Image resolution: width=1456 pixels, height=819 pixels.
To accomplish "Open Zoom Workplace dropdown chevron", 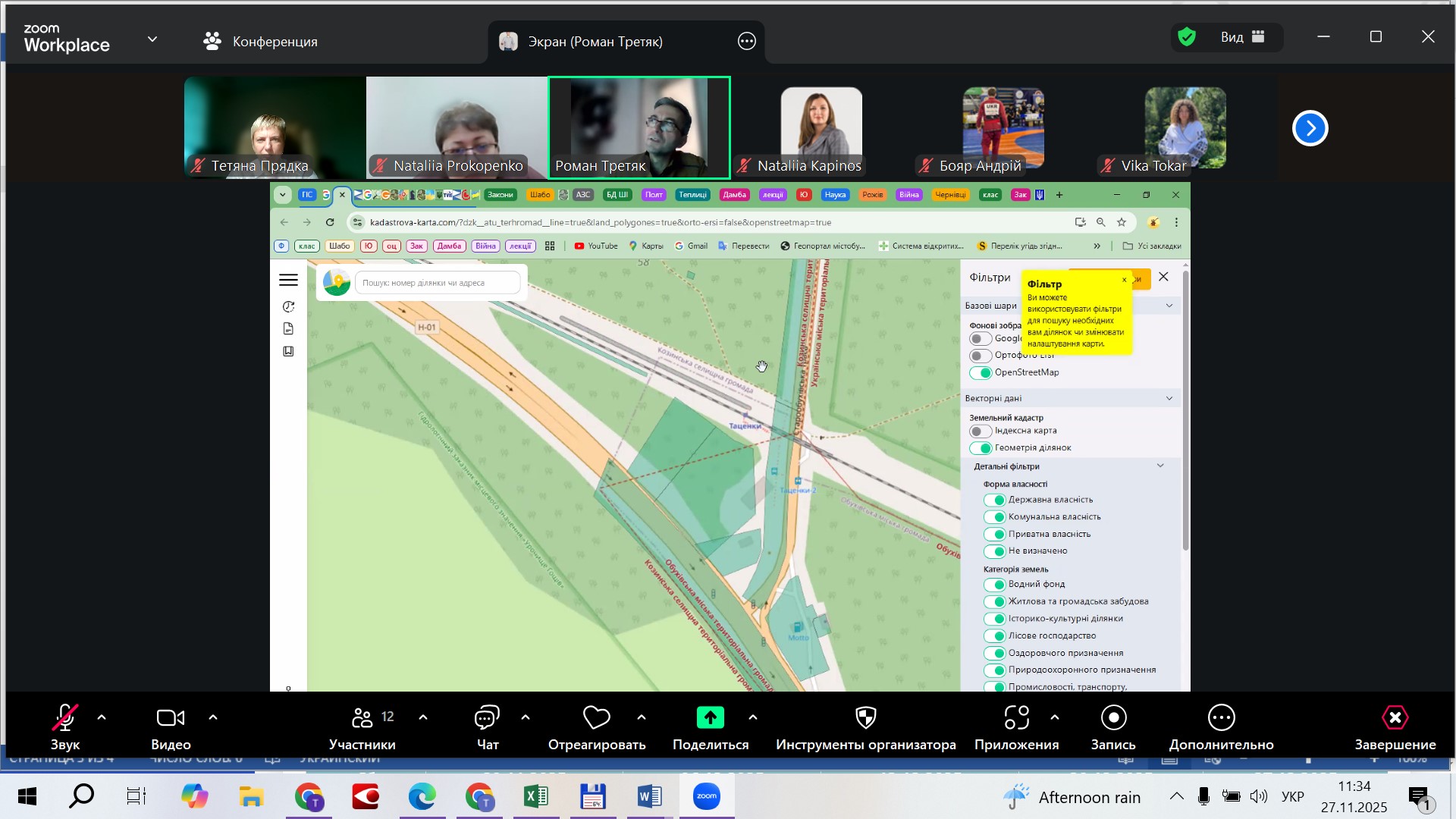I will 152,39.
